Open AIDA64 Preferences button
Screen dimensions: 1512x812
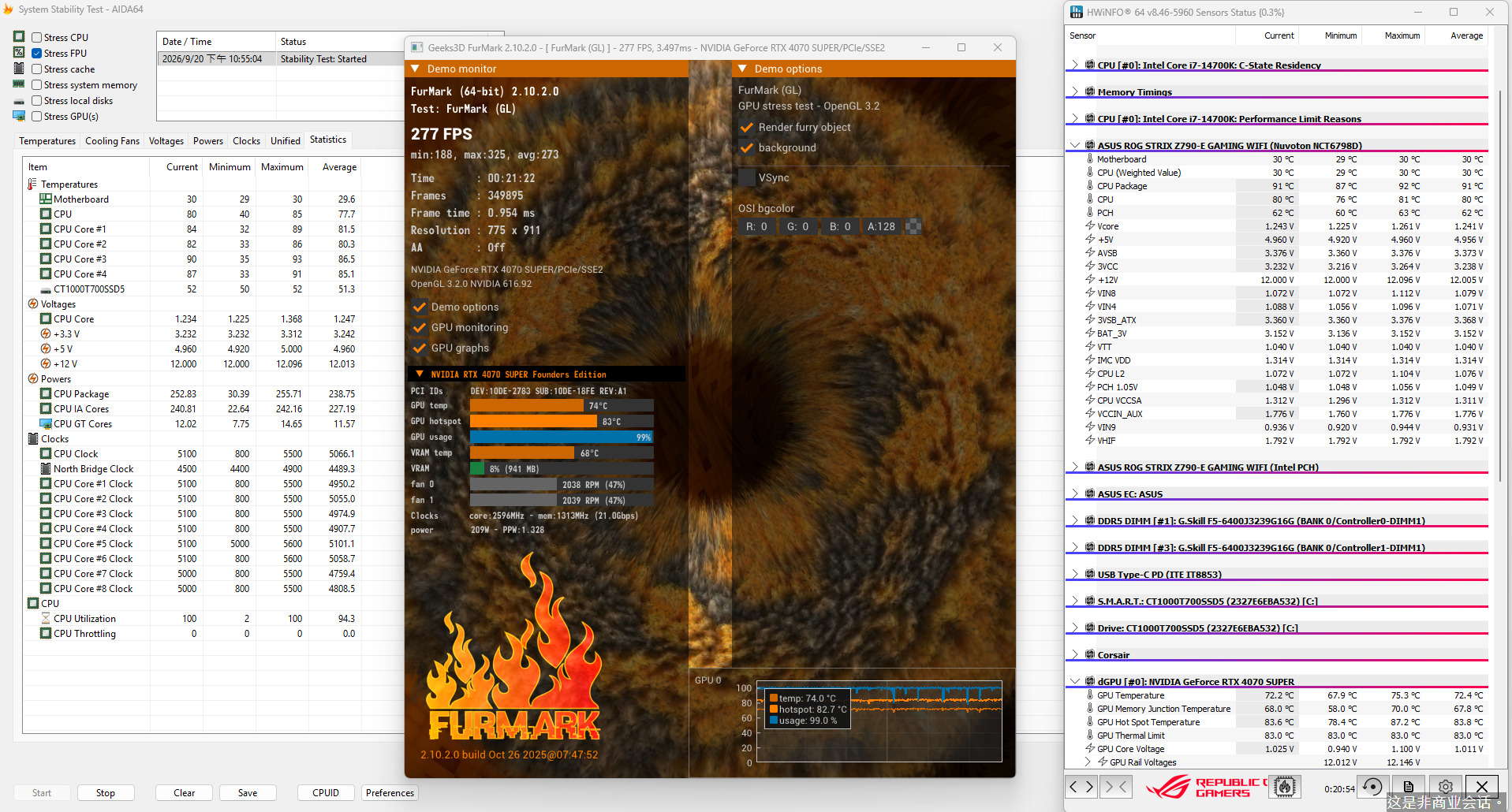(x=390, y=793)
